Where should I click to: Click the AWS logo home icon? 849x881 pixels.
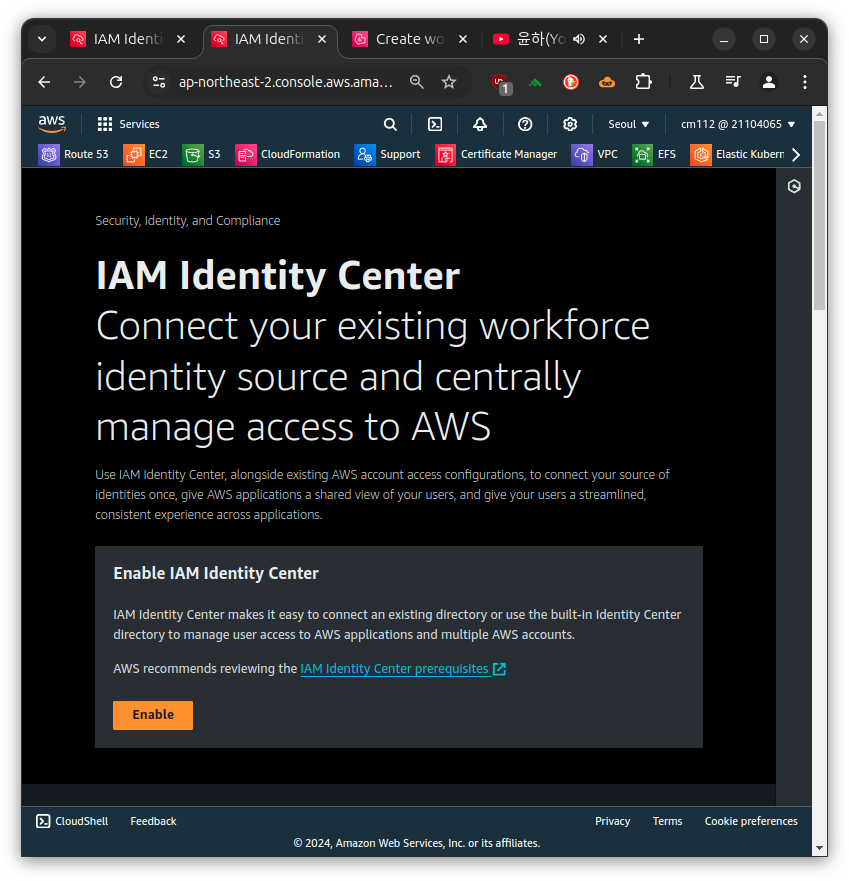(x=52, y=124)
